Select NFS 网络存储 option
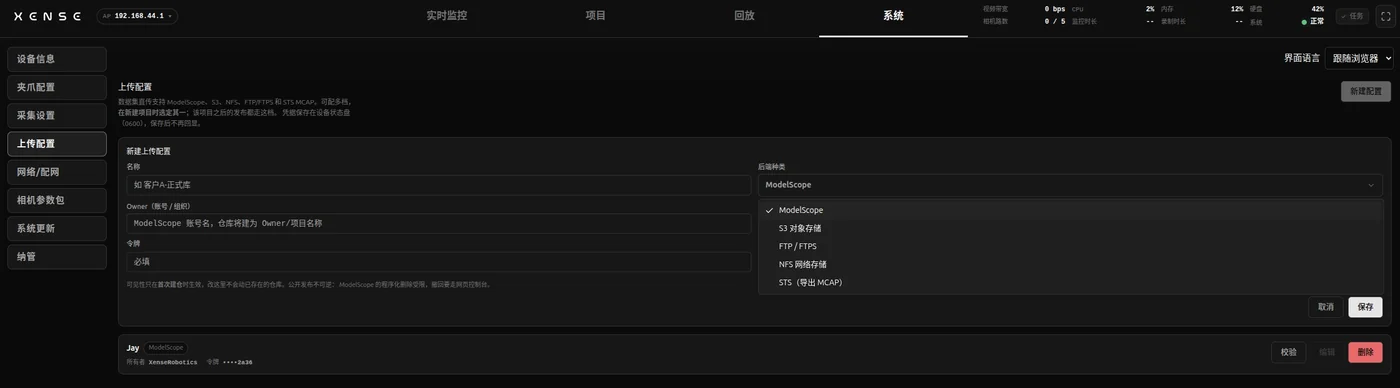Image resolution: width=1400 pixels, height=388 pixels. point(802,264)
